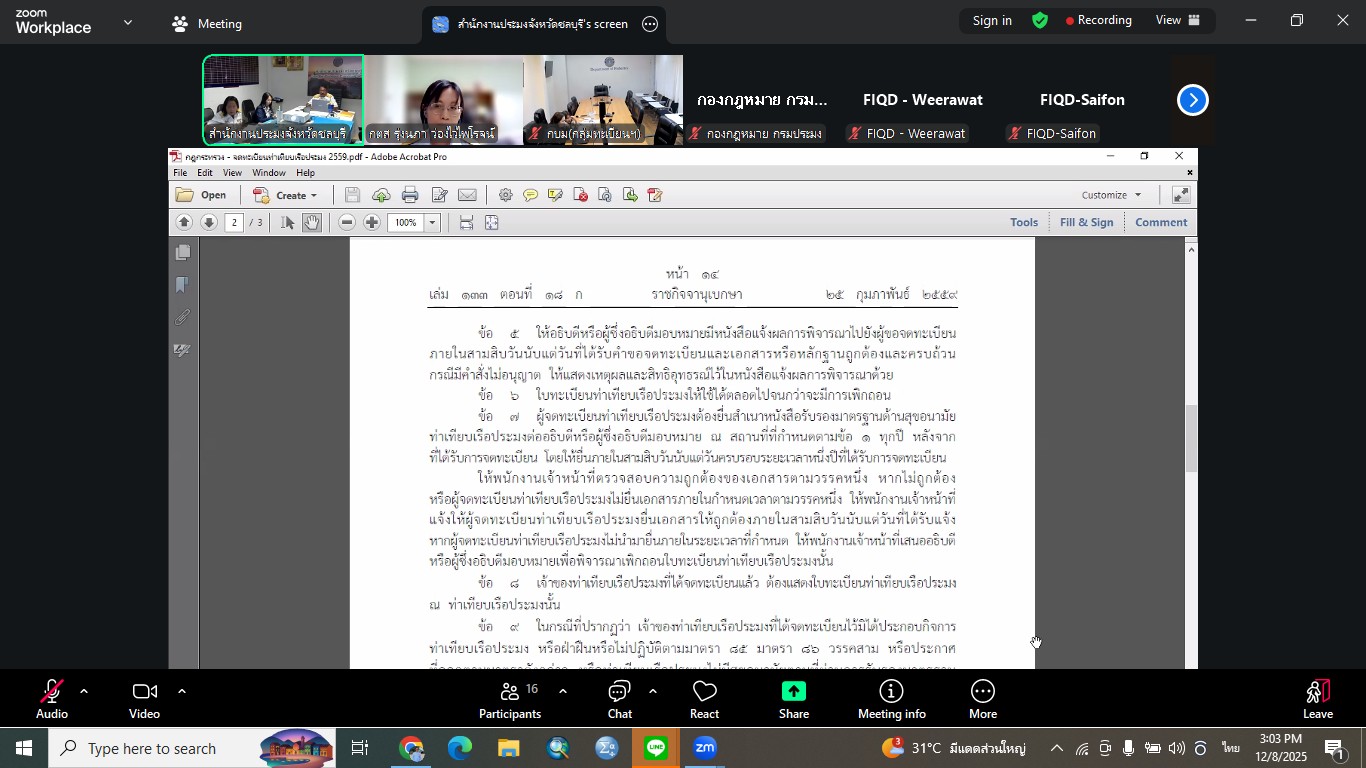Open React emoji reactions in Zoom
This screenshot has height=768, width=1366.
tap(704, 699)
